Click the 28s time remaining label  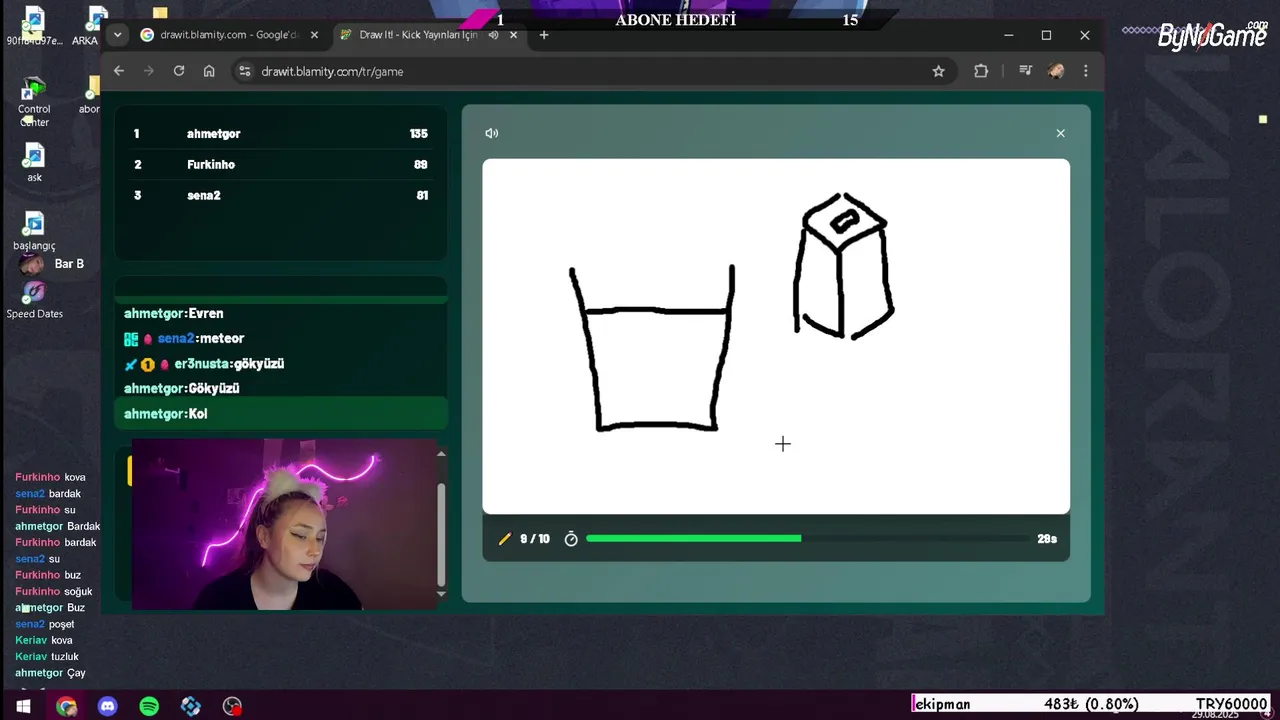pyautogui.click(x=1047, y=539)
